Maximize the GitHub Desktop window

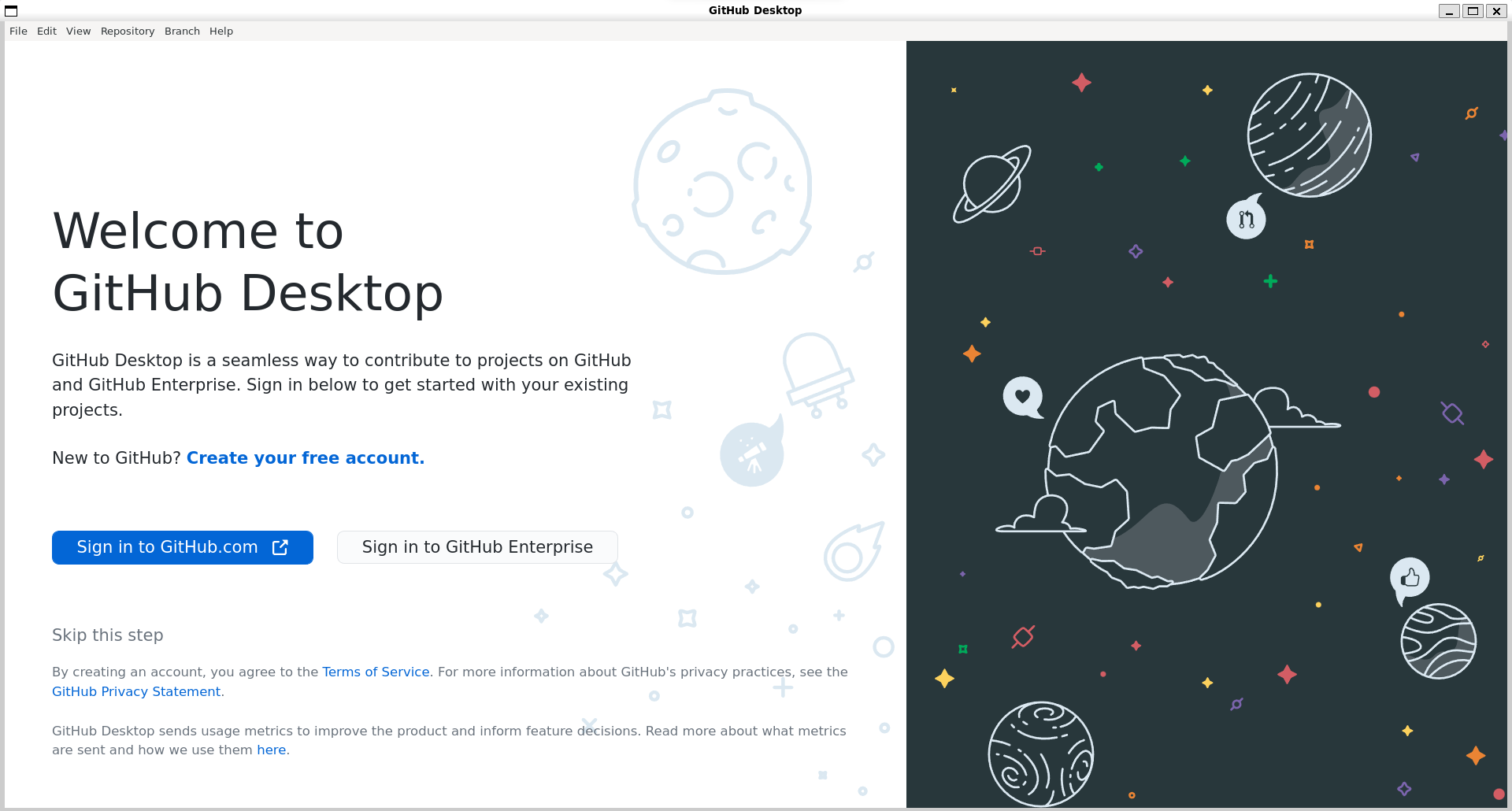(x=1473, y=11)
